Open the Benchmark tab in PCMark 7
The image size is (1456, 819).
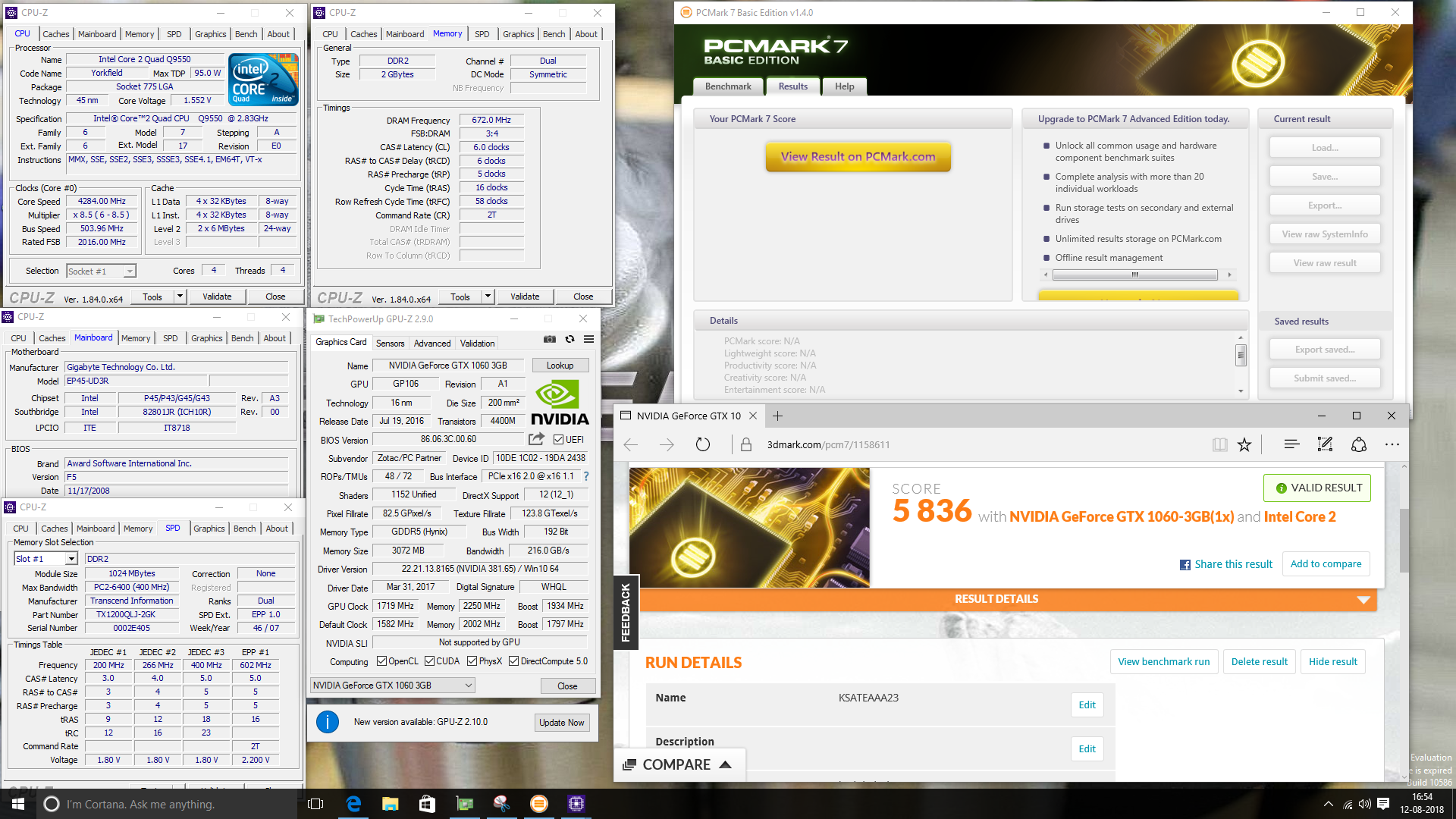point(728,86)
